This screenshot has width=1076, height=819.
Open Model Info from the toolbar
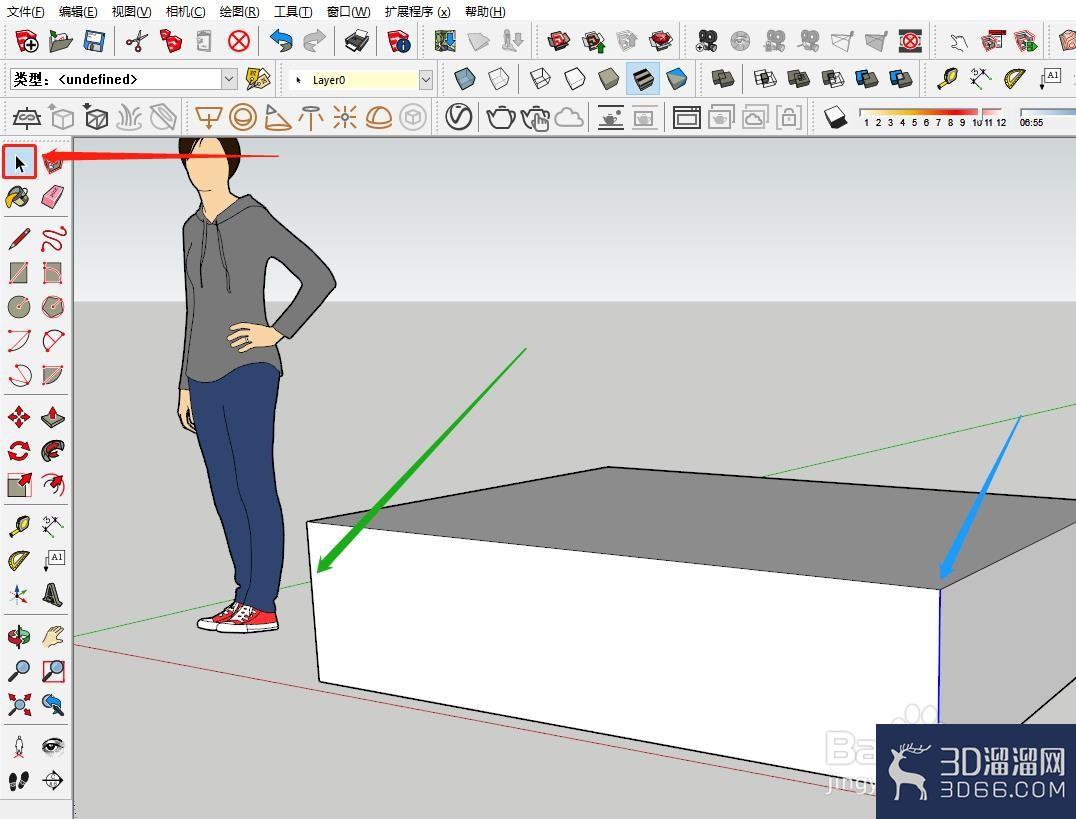click(x=399, y=41)
